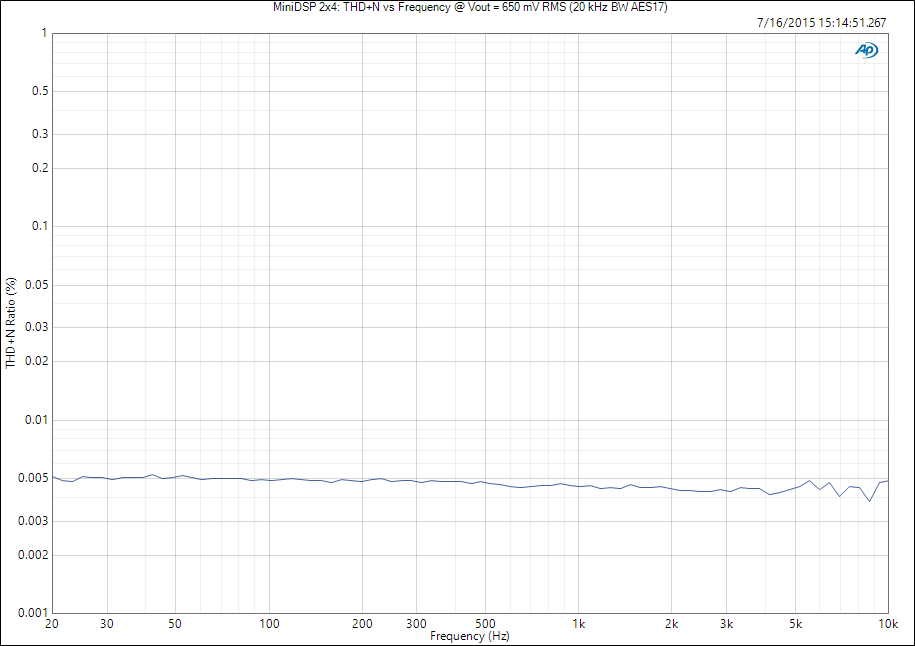Click the x-axis tick label '3k'
This screenshot has width=915, height=646.
(x=727, y=624)
